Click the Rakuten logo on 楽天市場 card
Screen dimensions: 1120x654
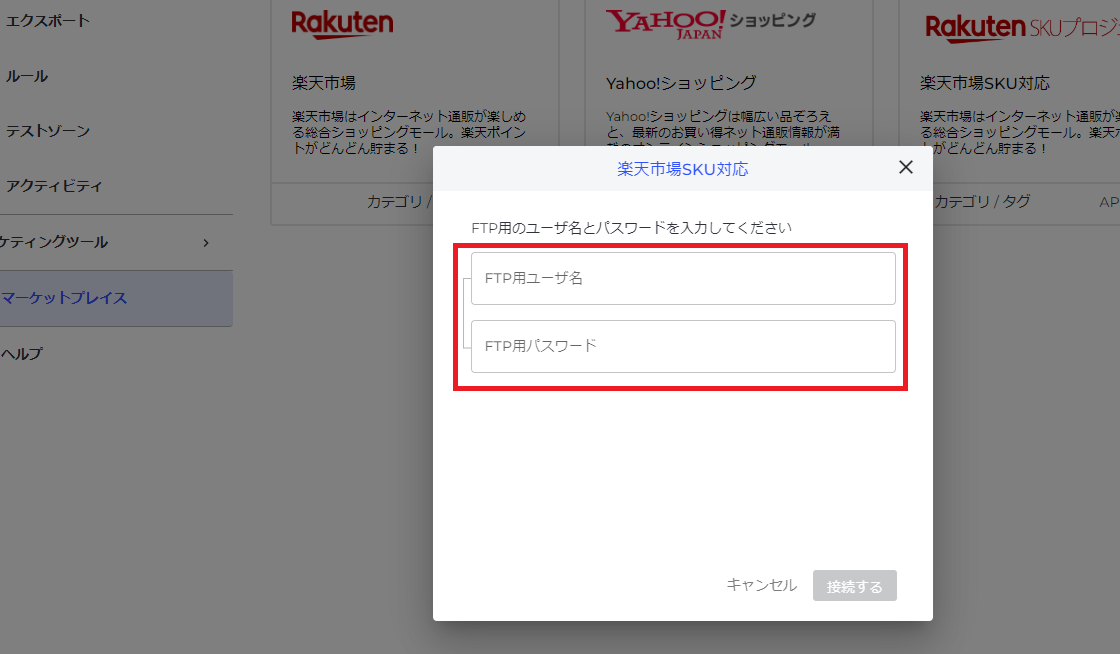click(x=342, y=24)
